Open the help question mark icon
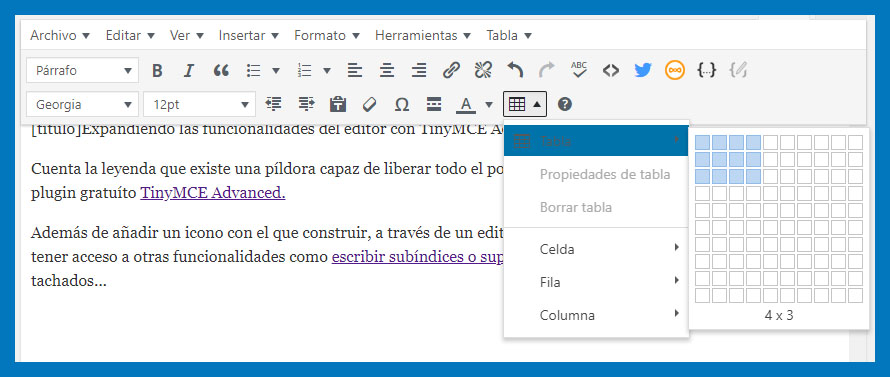Viewport: 890px width, 377px height. pyautogui.click(x=565, y=104)
